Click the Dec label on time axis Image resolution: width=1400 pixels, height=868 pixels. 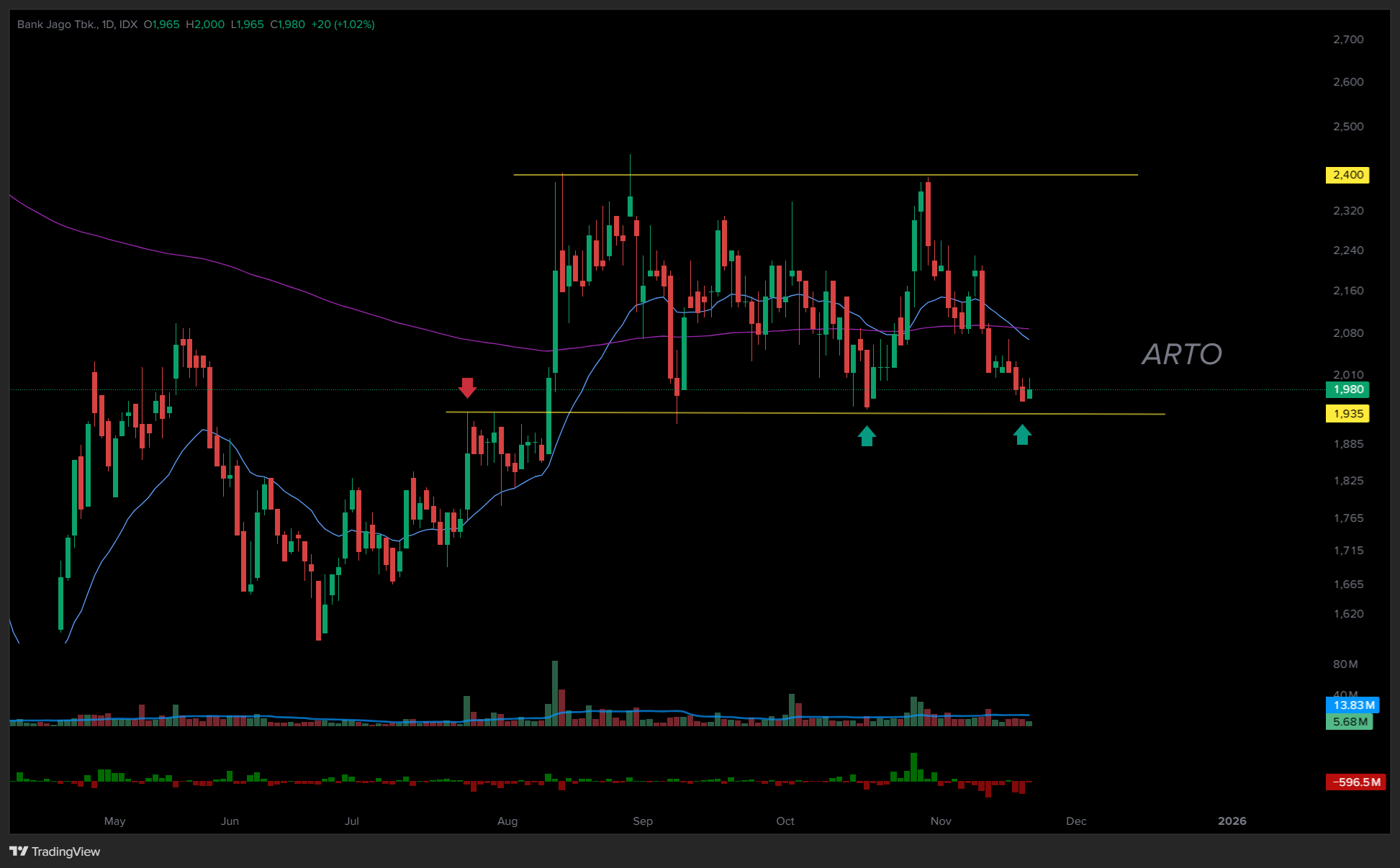tap(1076, 820)
